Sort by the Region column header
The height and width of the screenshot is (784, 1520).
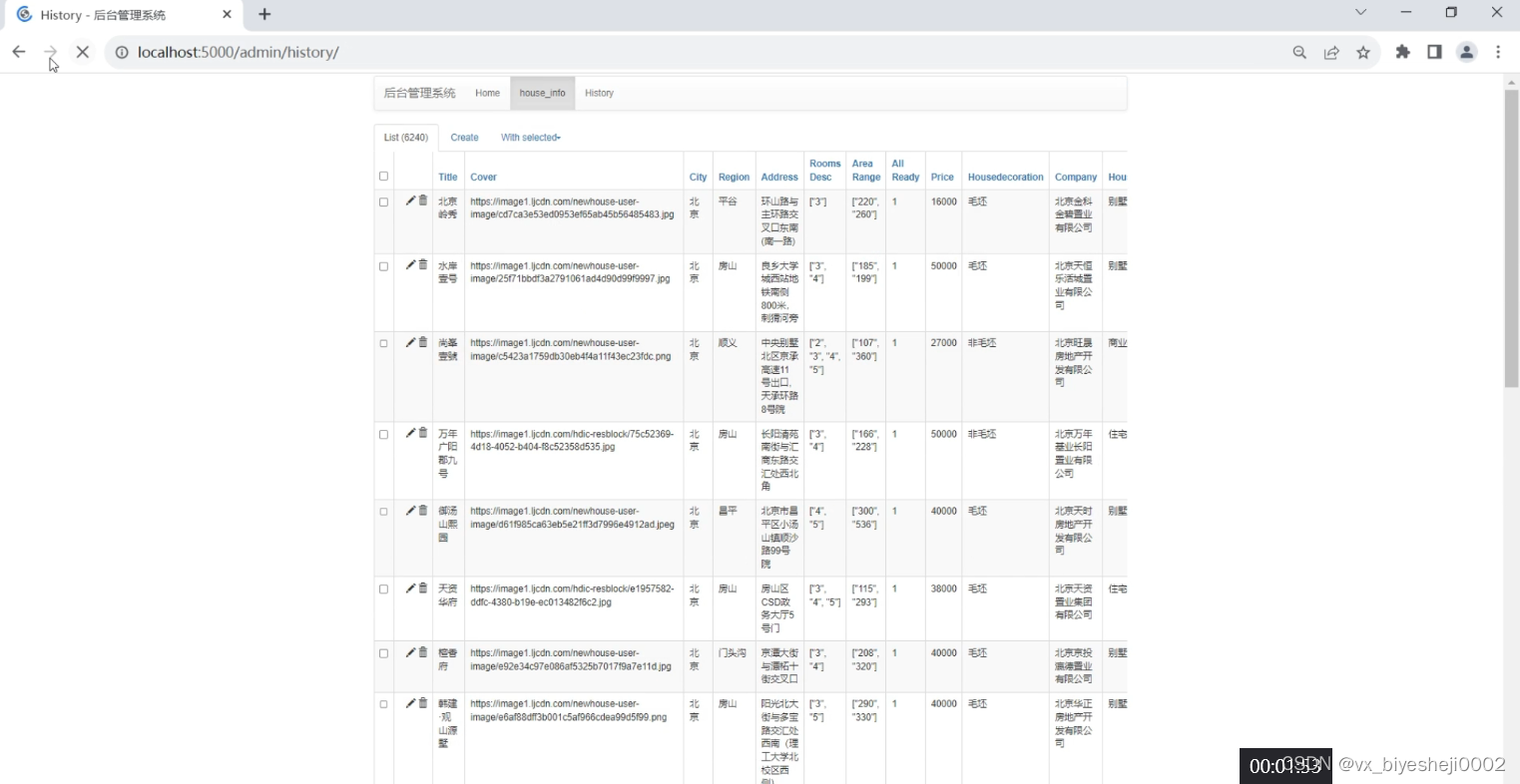click(x=734, y=177)
